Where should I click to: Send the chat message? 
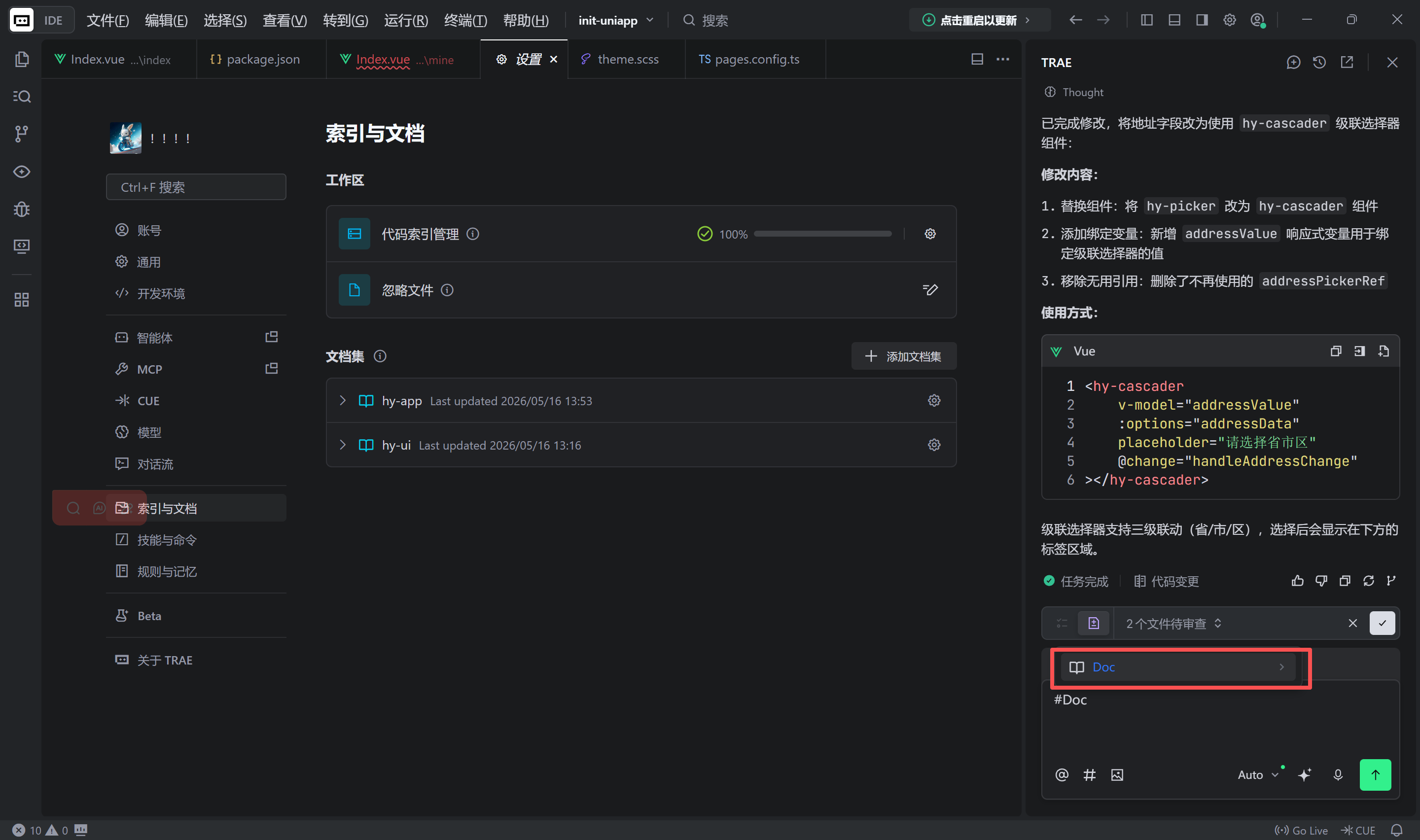1375,775
